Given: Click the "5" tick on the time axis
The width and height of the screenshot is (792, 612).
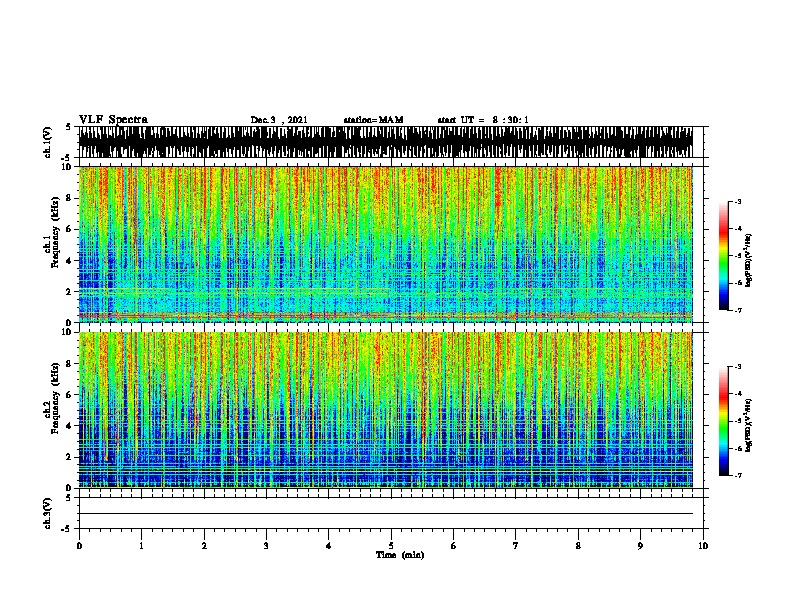Looking at the screenshot, I should click(391, 546).
